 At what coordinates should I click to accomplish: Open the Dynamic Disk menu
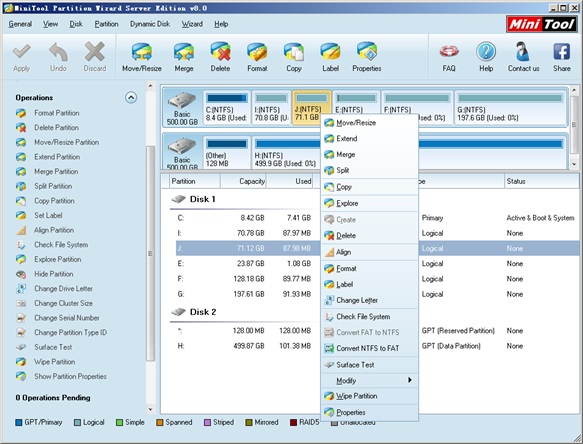[150, 24]
